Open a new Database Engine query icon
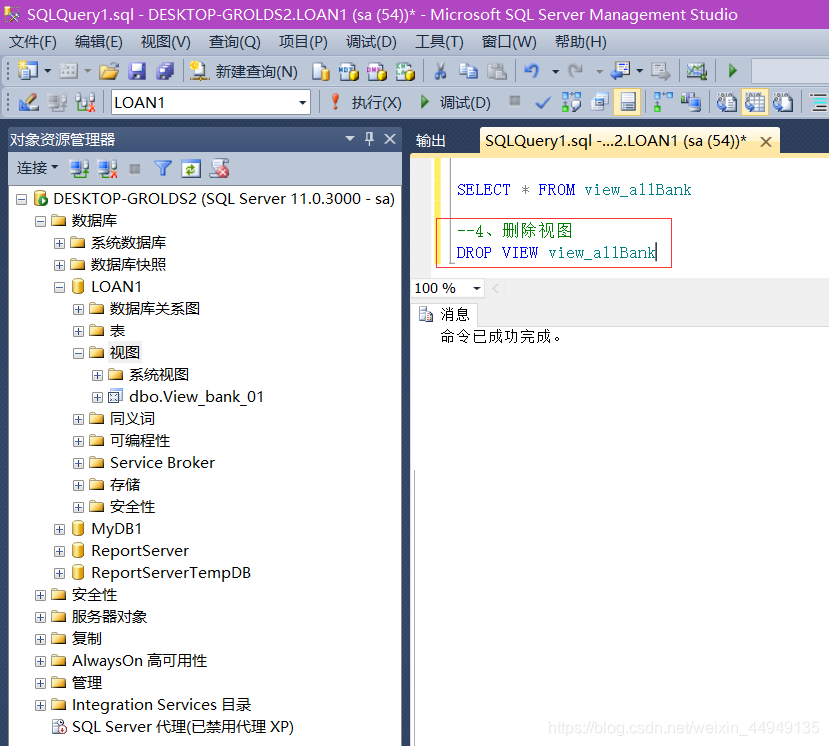This screenshot has height=746, width=829. (320, 71)
